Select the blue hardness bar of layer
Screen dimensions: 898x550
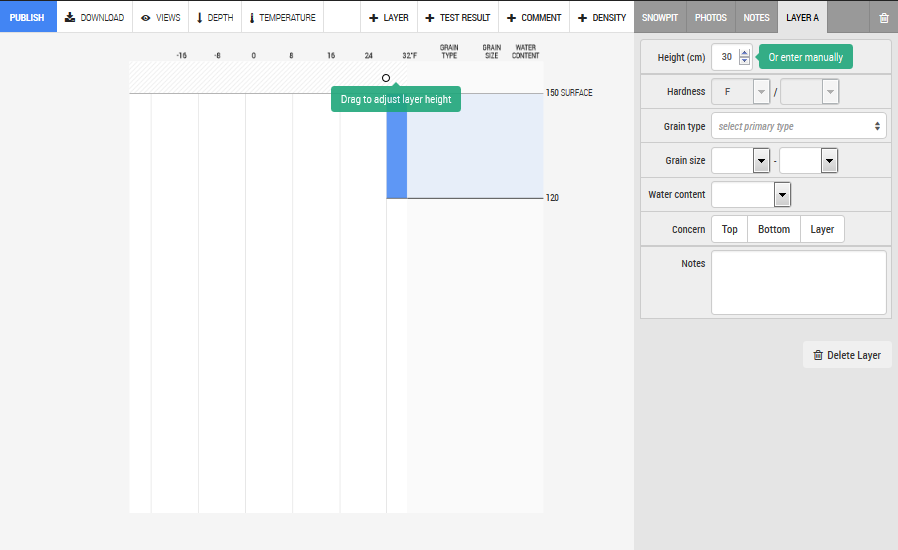396,155
